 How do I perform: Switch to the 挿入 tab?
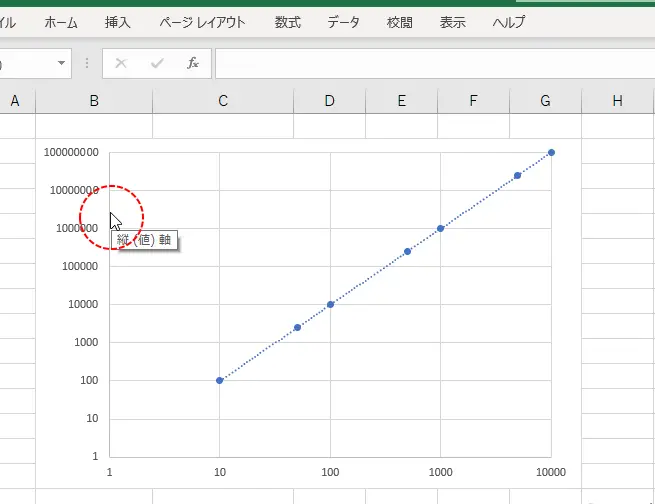click(x=117, y=21)
